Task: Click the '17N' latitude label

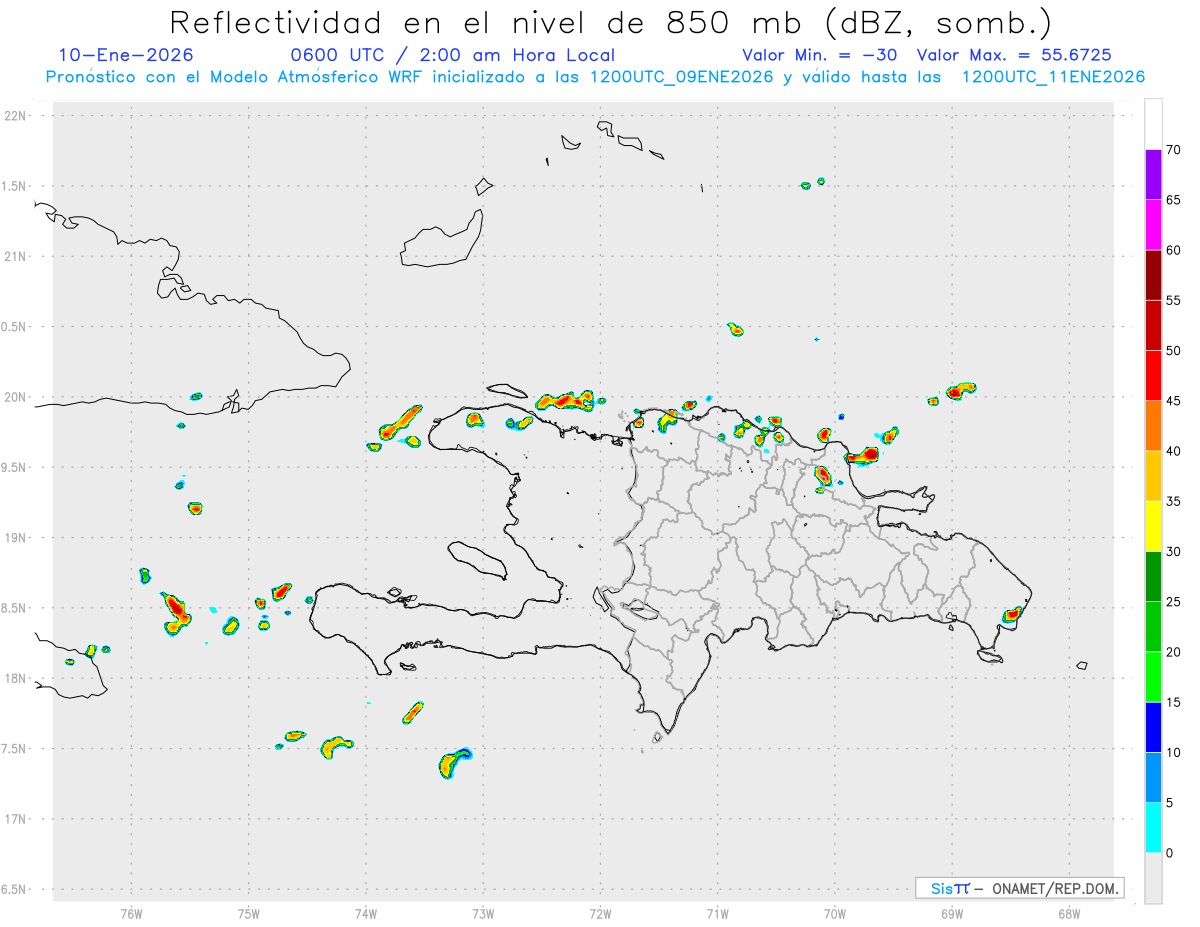Action: coord(17,819)
